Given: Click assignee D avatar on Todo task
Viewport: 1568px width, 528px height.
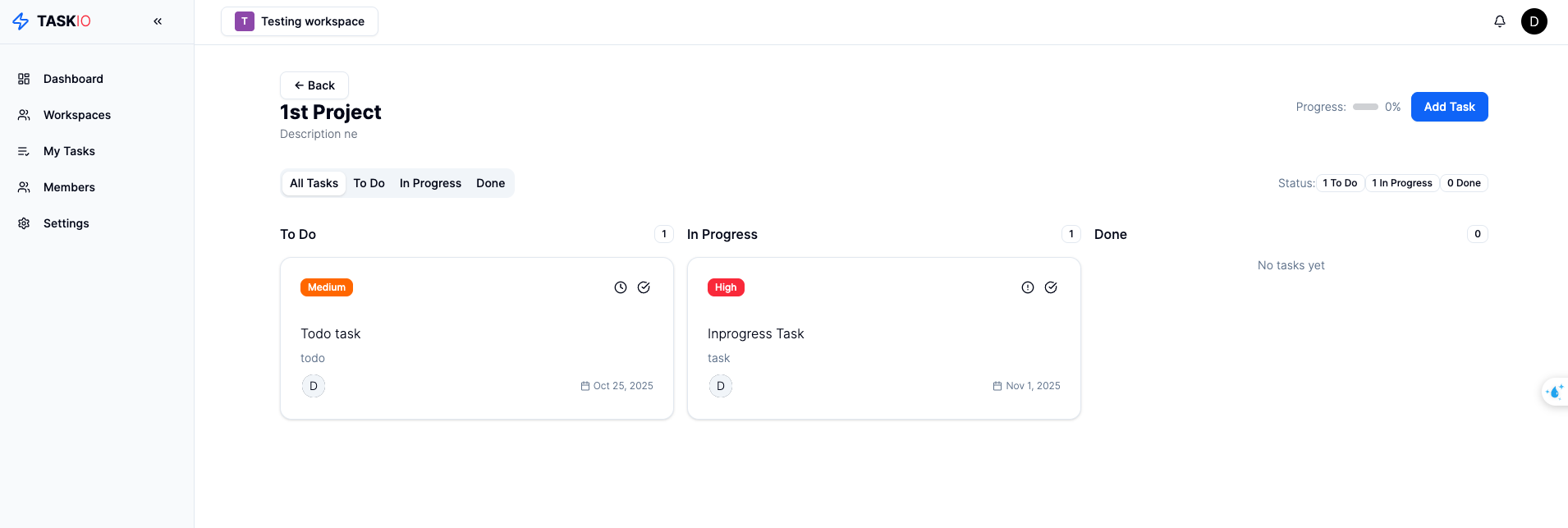Looking at the screenshot, I should tap(314, 386).
